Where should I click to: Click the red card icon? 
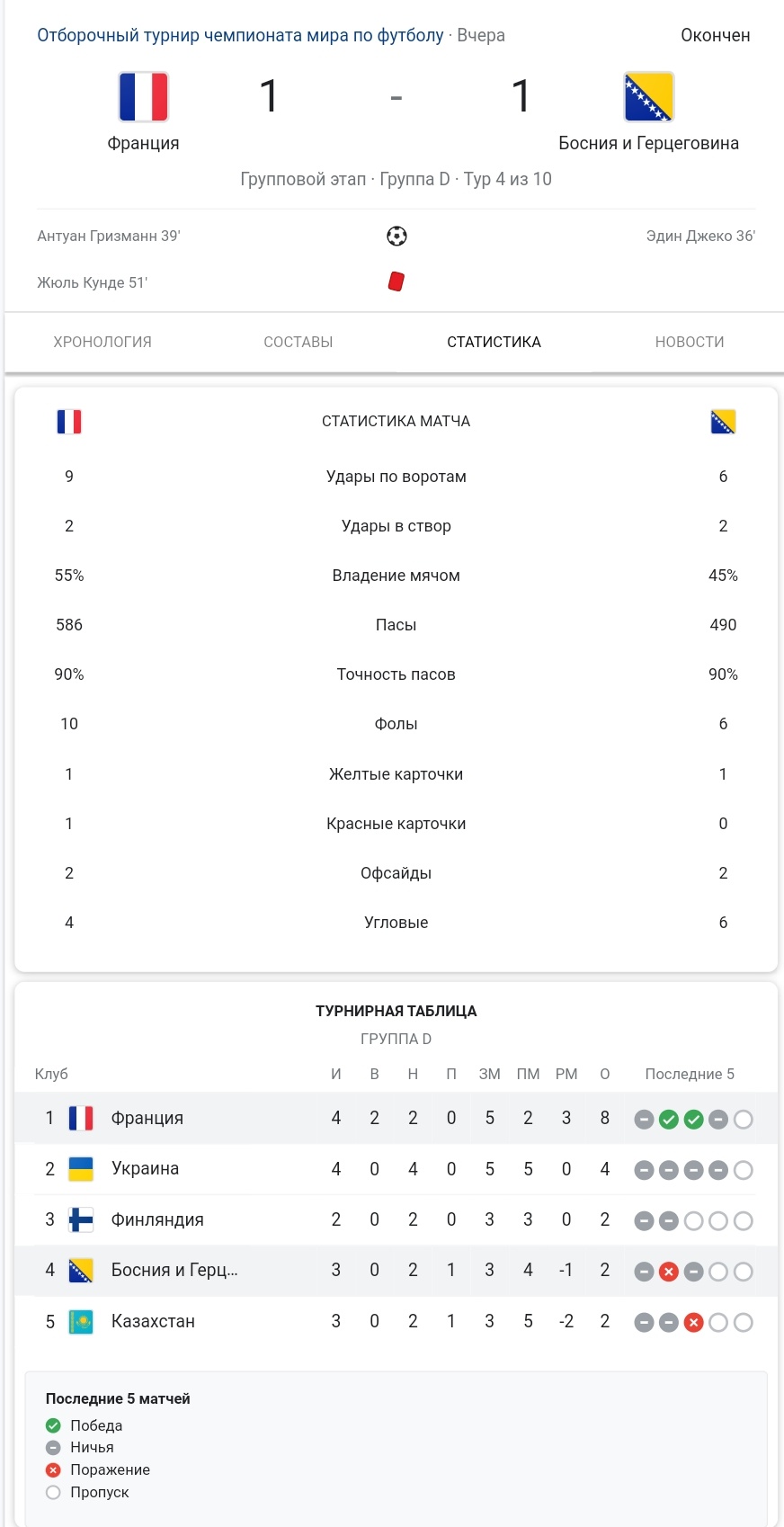pos(396,282)
